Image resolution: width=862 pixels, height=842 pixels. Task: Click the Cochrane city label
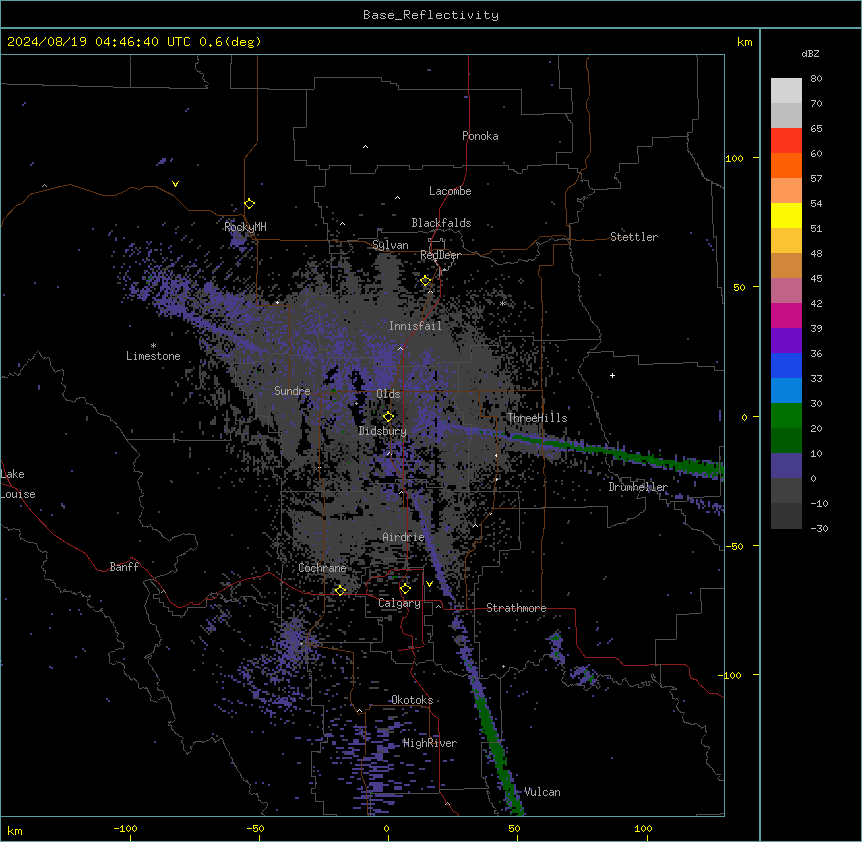click(322, 568)
